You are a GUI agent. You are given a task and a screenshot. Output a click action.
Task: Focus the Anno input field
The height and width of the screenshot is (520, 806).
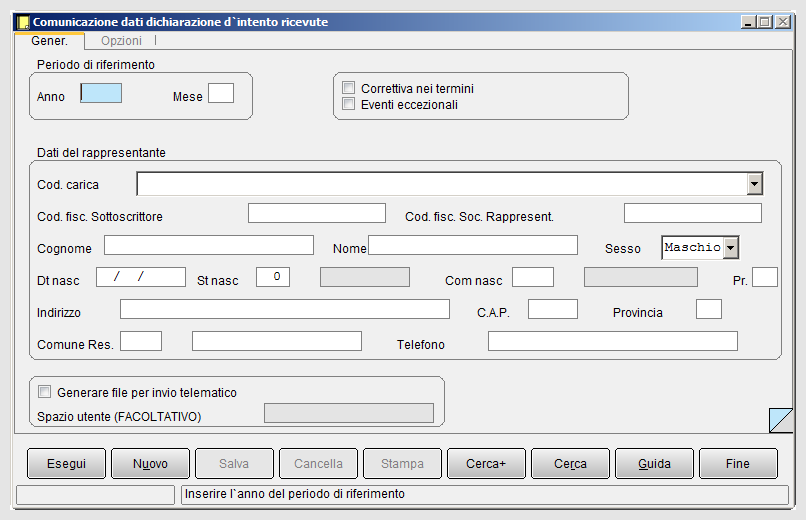(x=101, y=94)
